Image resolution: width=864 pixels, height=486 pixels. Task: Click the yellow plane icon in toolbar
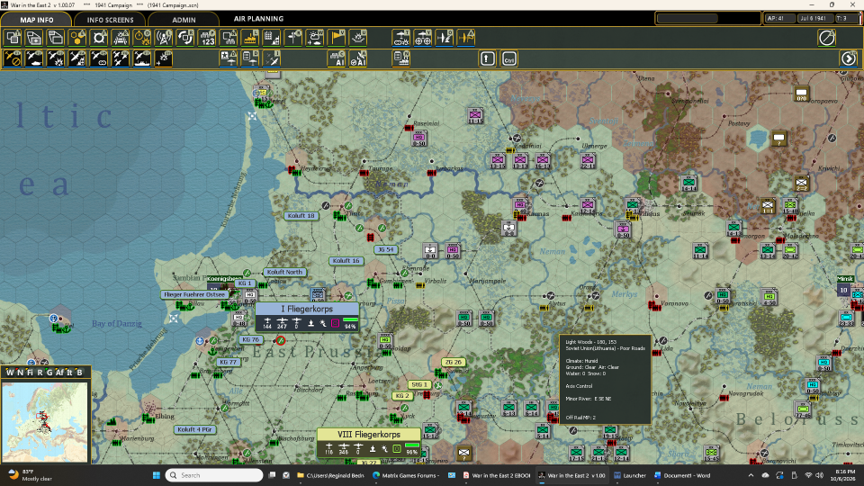click(x=466, y=38)
